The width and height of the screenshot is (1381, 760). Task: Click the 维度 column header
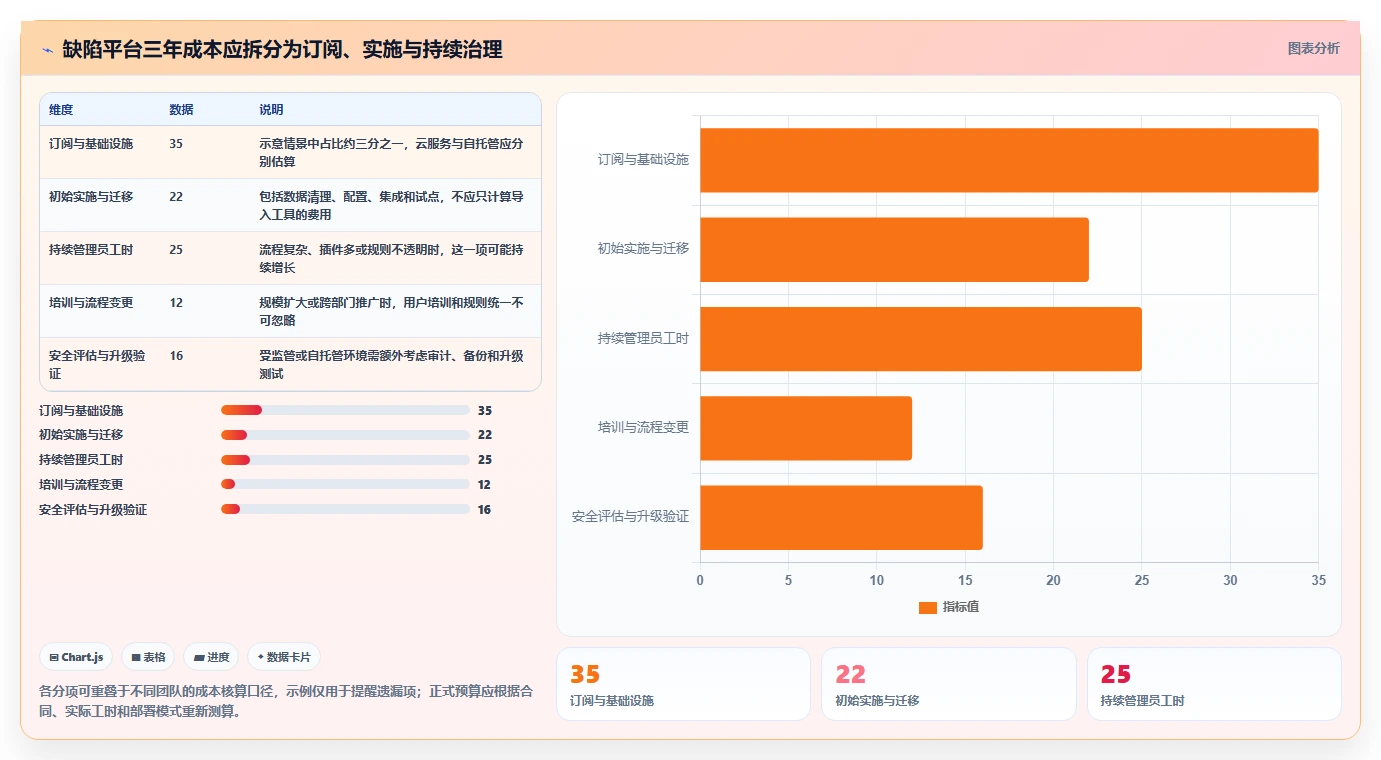point(61,110)
